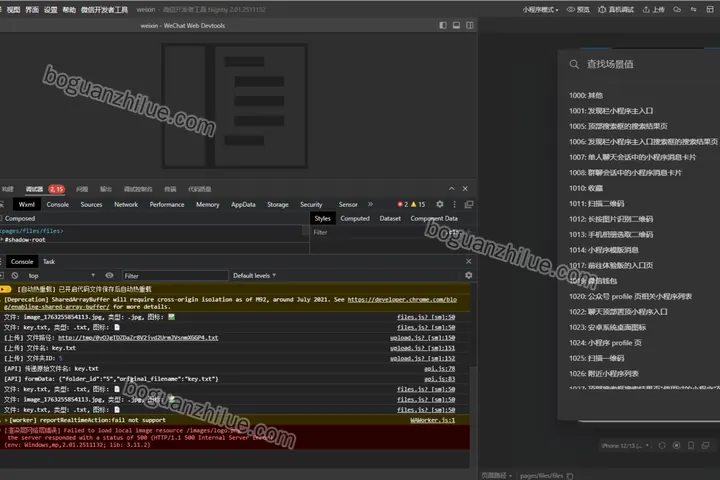Select scene value 1023: 安卓系统桌面图标
The width and height of the screenshot is (720, 480).
click(x=607, y=328)
